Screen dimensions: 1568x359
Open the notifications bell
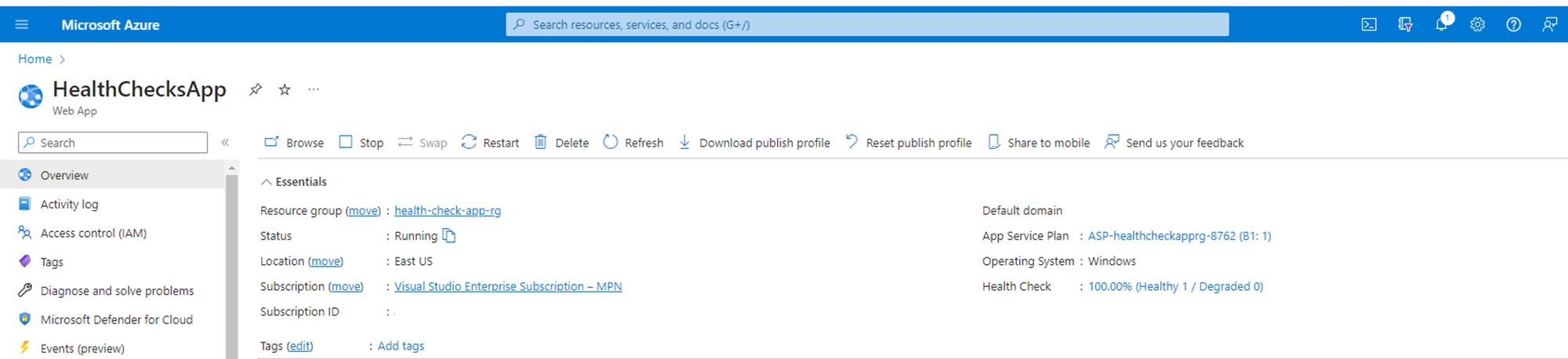coord(1441,24)
